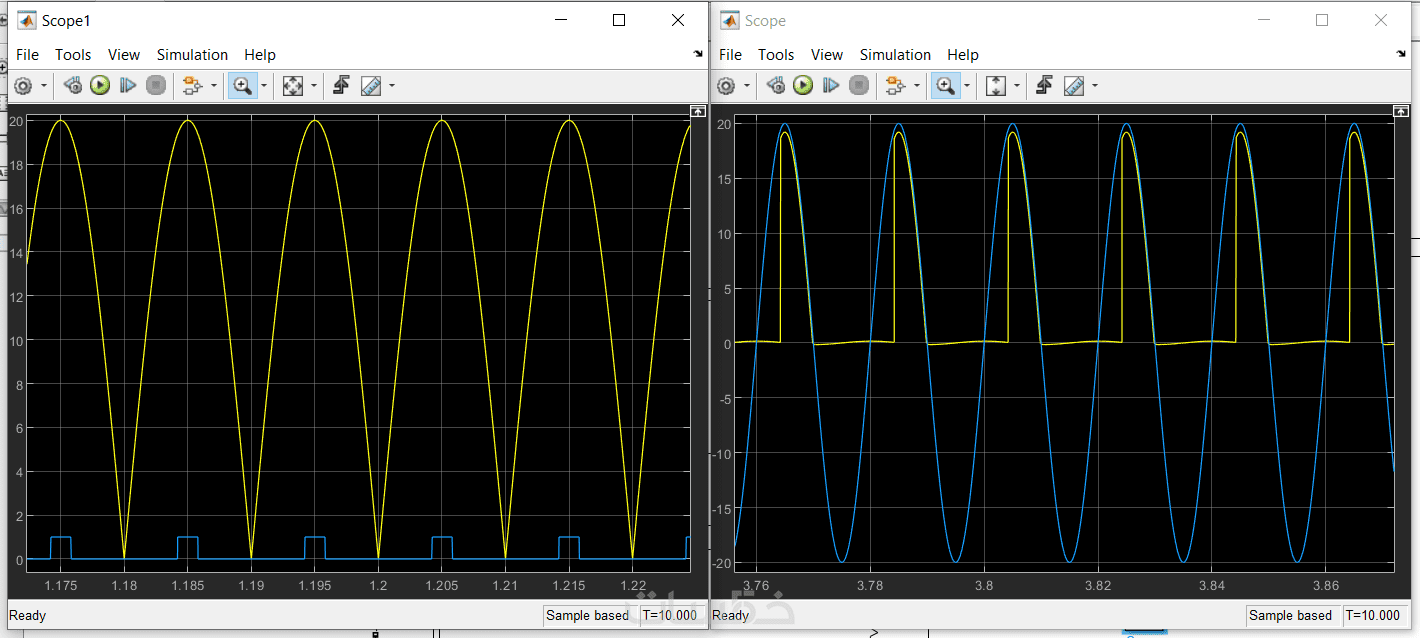Toggle maximize axes button above Scope1 plot
The image size is (1420, 638).
tap(698, 111)
